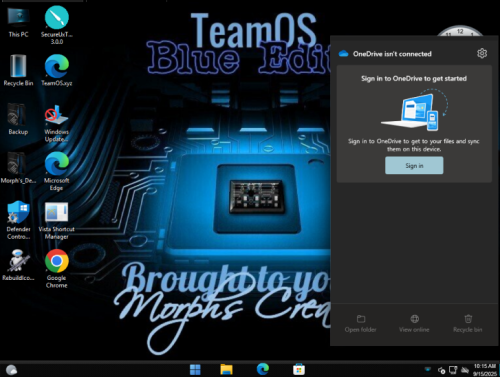Select Vista Shortcut Manager icon
This screenshot has width=500, height=377.
click(57, 220)
